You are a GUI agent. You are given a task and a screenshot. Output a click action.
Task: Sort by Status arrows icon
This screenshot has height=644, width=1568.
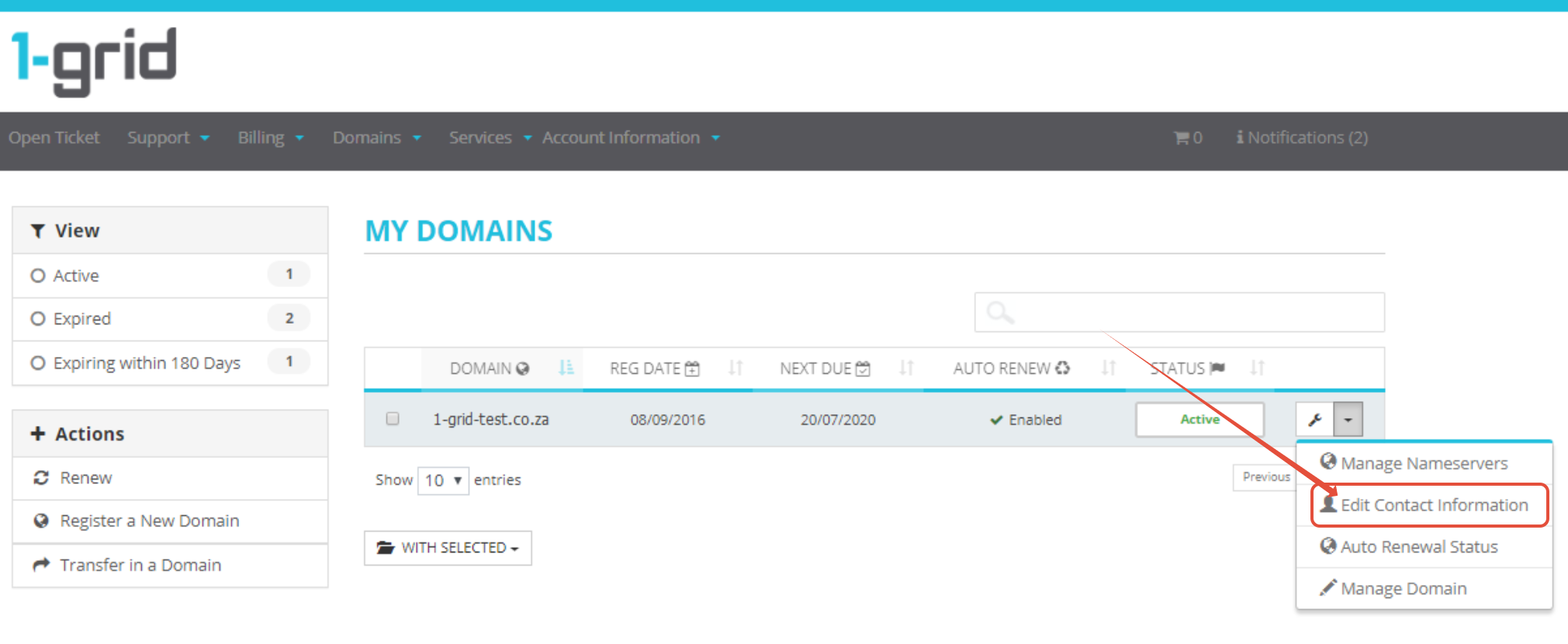1257,368
